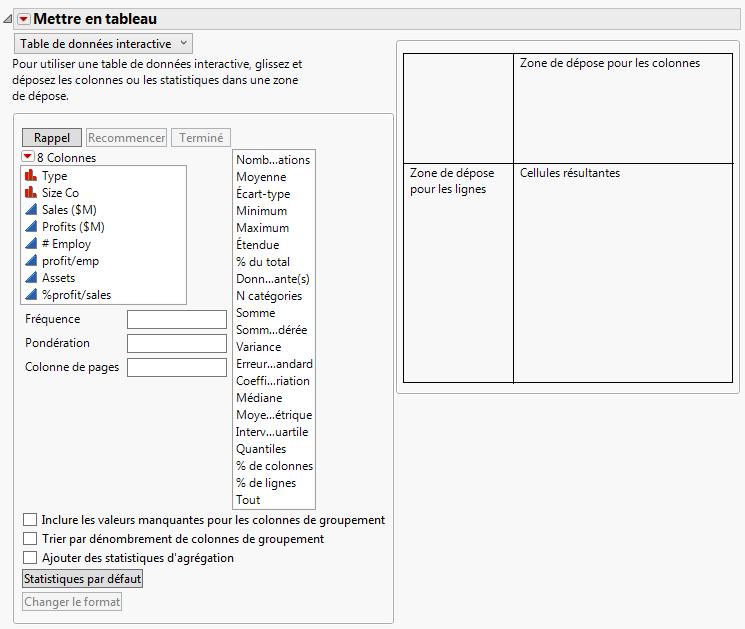Image resolution: width=745 pixels, height=629 pixels.
Task: Click the Rappel button
Action: [52, 138]
